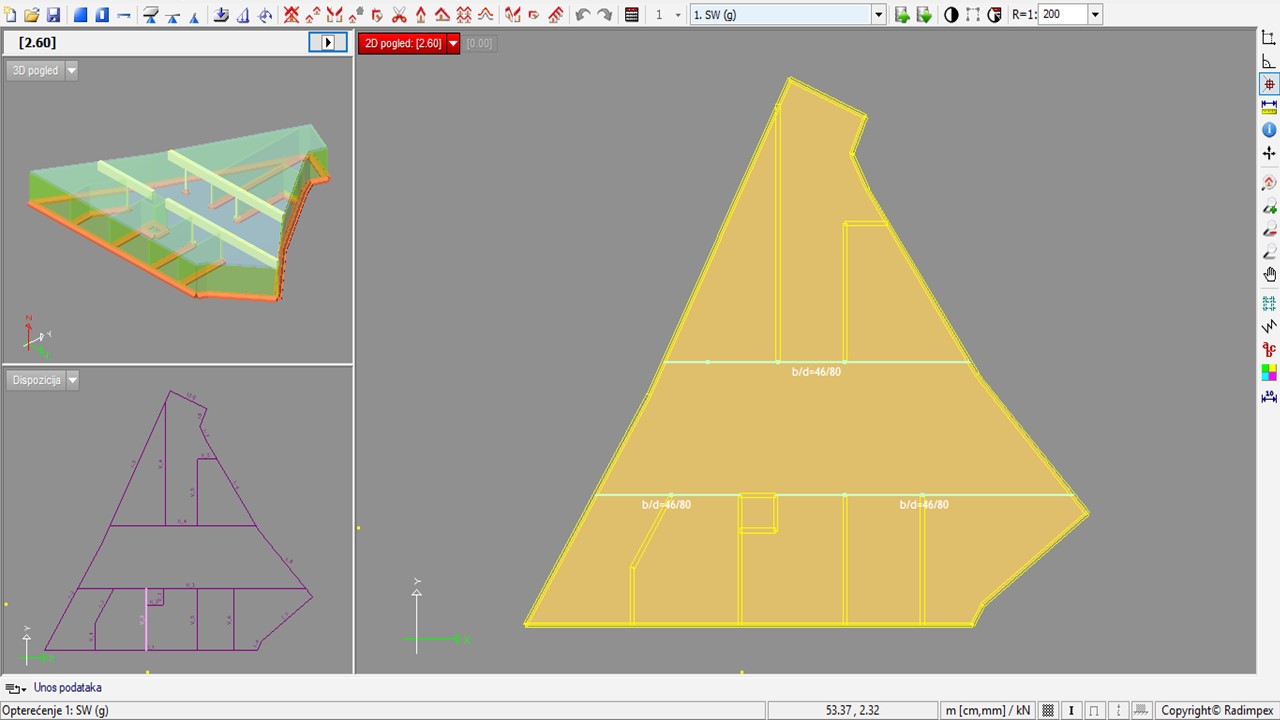Click the arrow button beside [2.60] header
Viewport: 1280px width, 720px height.
point(327,42)
